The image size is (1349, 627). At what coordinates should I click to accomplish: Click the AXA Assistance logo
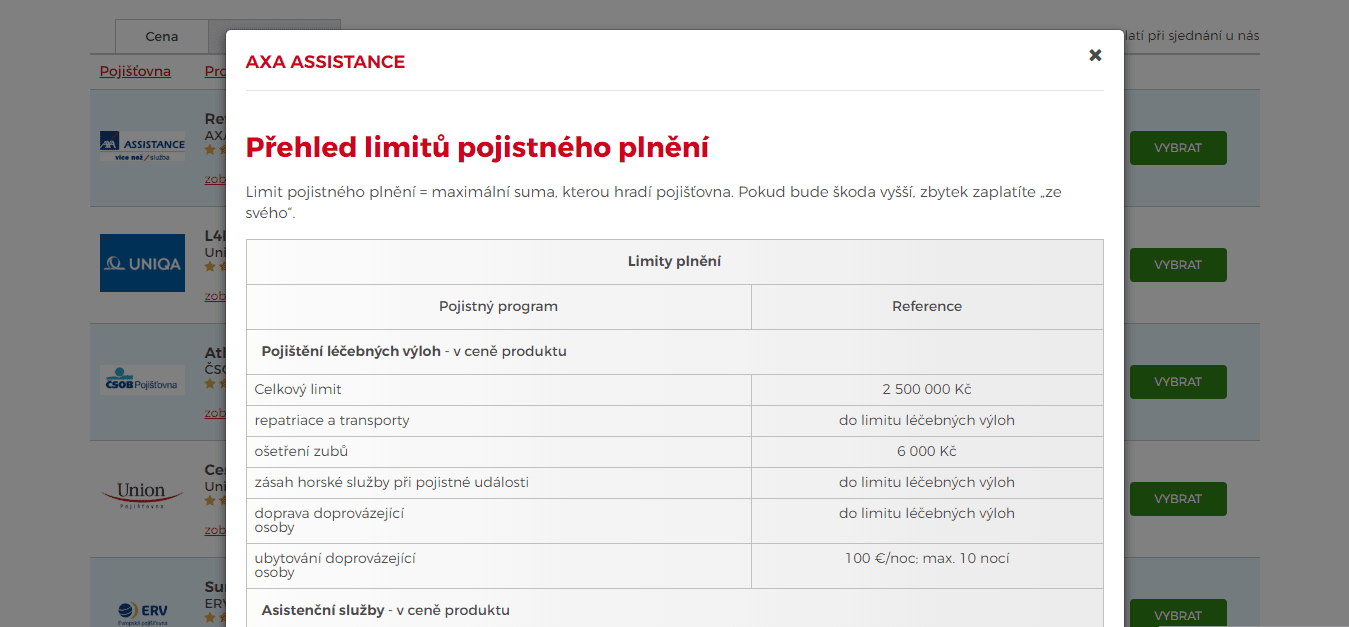(142, 147)
